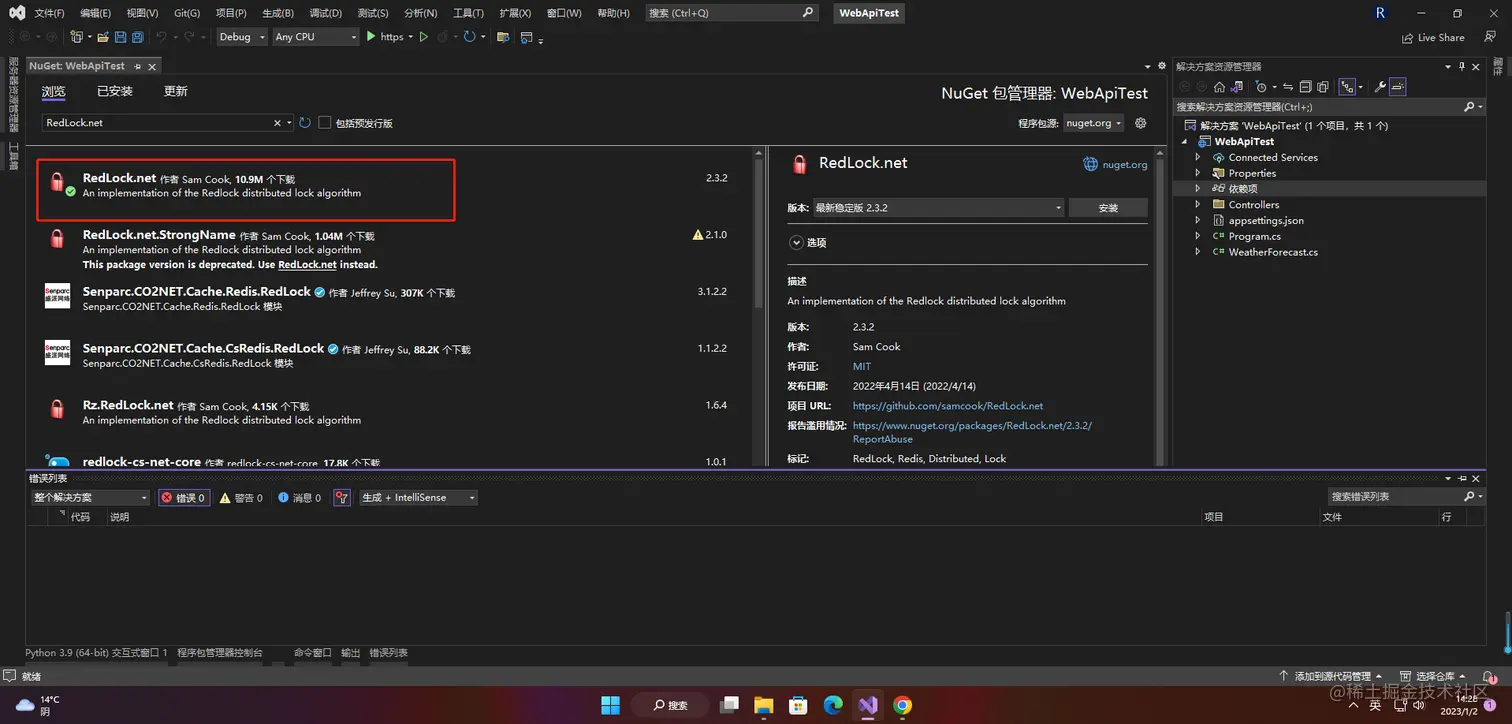Click the Save All toolbar icon

(x=136, y=37)
